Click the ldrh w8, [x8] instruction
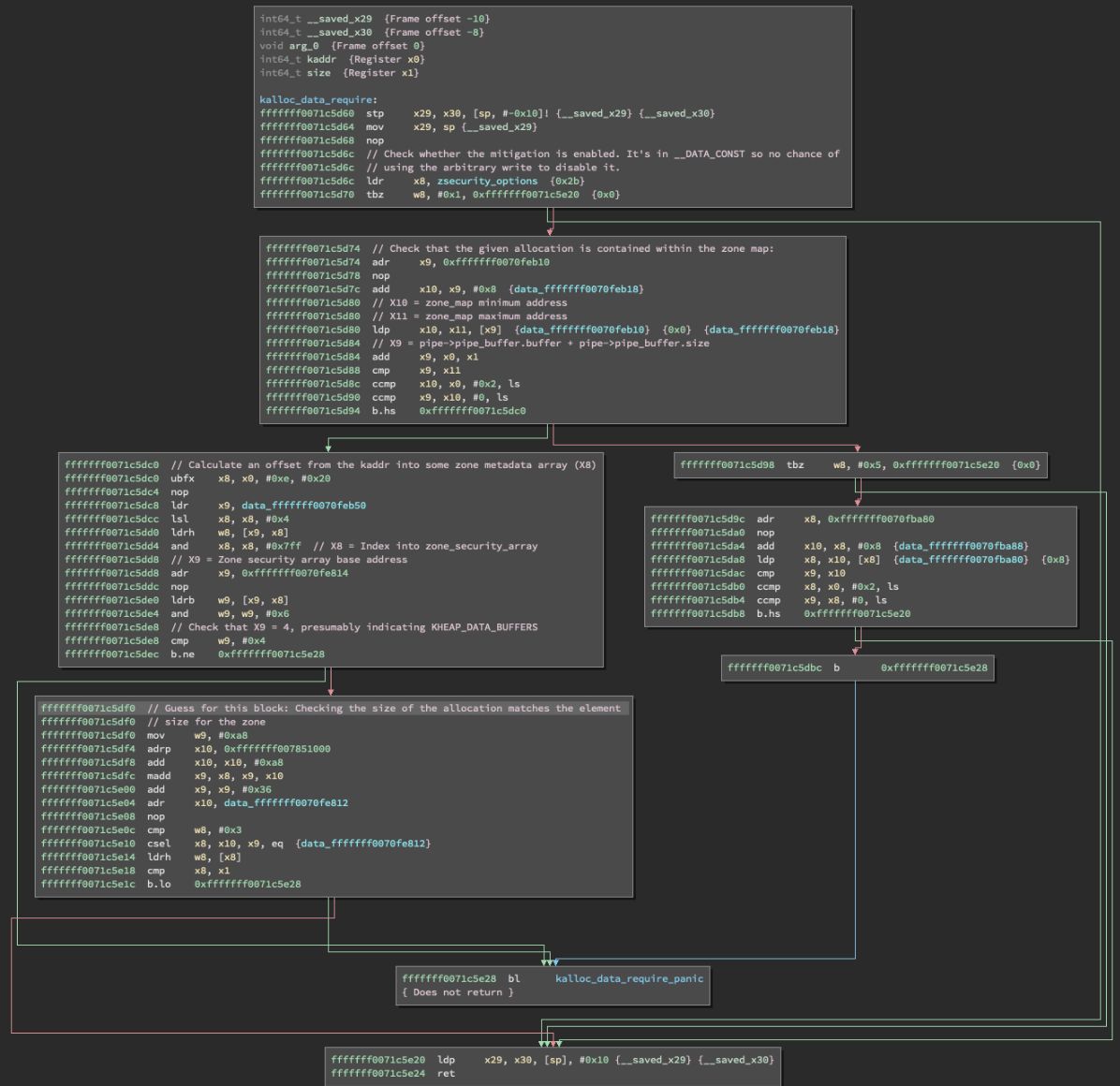Viewport: 1120px width, 1086px height. [x=140, y=858]
